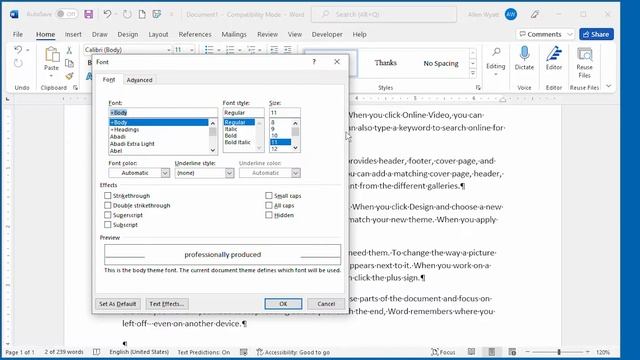This screenshot has width=640, height=360.
Task: Check the Strikethrough checkbox
Action: coord(108,196)
